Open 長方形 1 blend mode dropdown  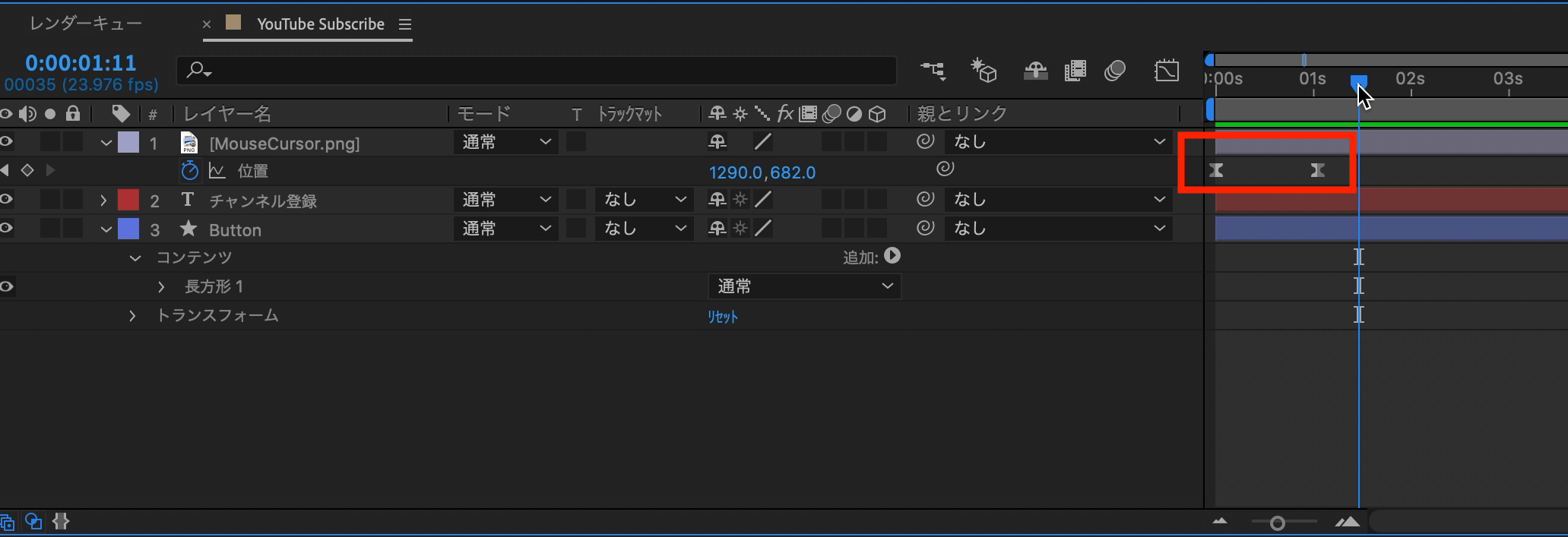pyautogui.click(x=804, y=286)
